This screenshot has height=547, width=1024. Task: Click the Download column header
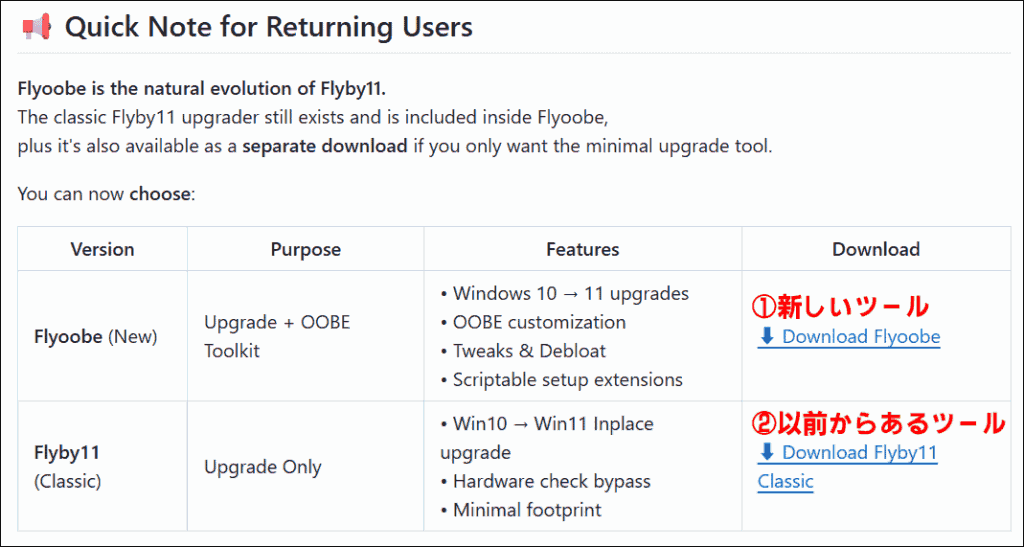coord(876,249)
